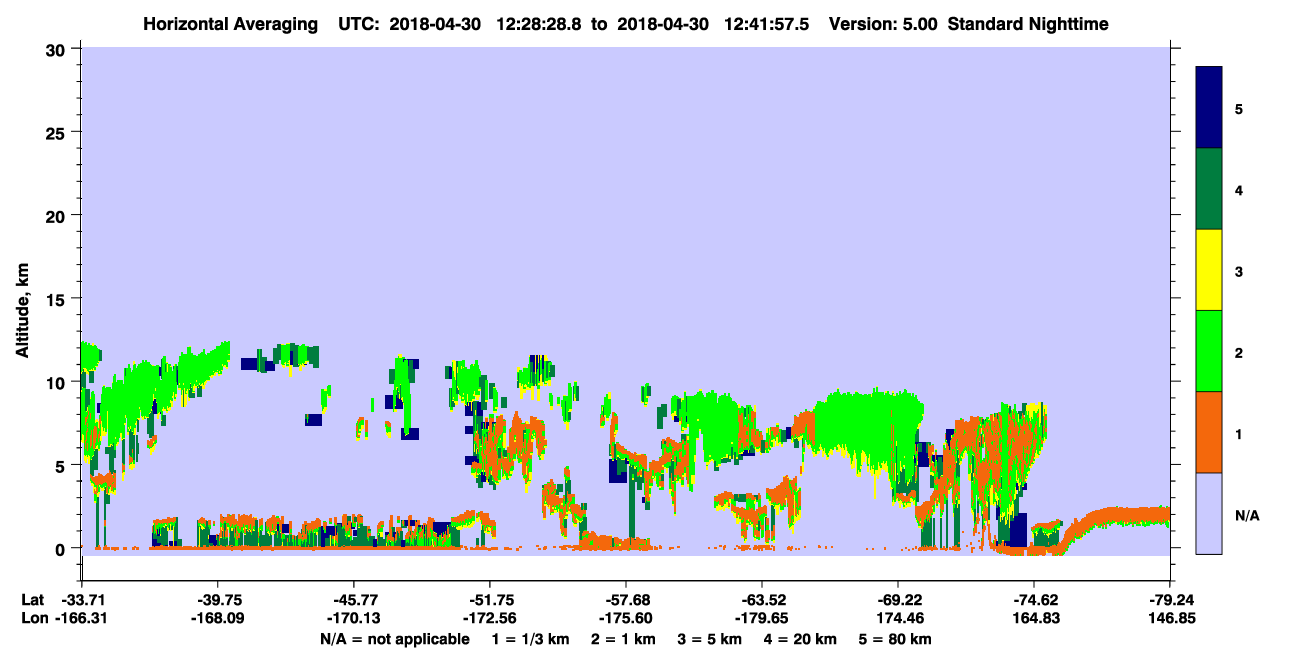Click latitude value -74.62
The image size is (1300, 667).
tap(1034, 600)
